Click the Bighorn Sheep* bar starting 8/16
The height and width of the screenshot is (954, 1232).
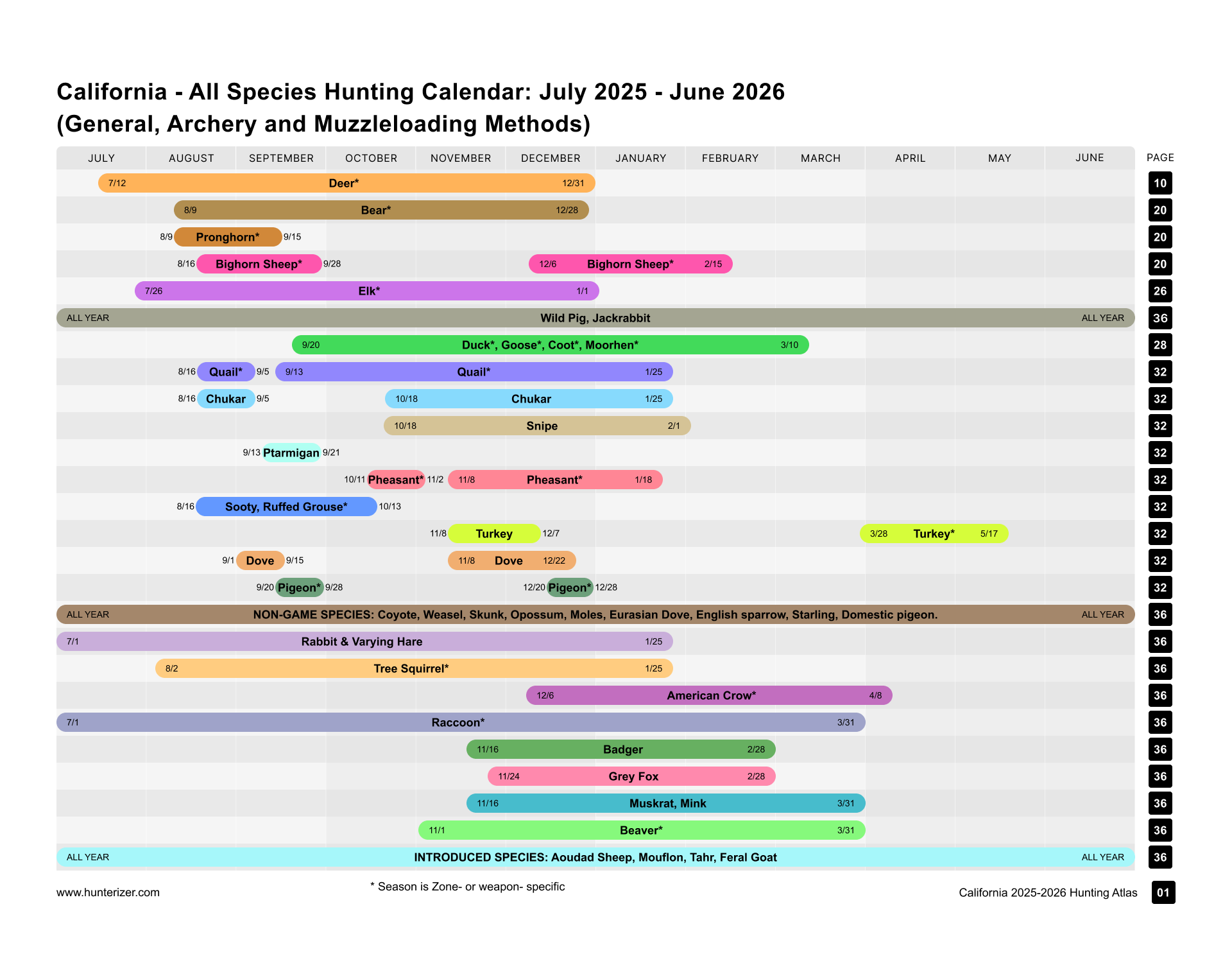[x=259, y=264]
